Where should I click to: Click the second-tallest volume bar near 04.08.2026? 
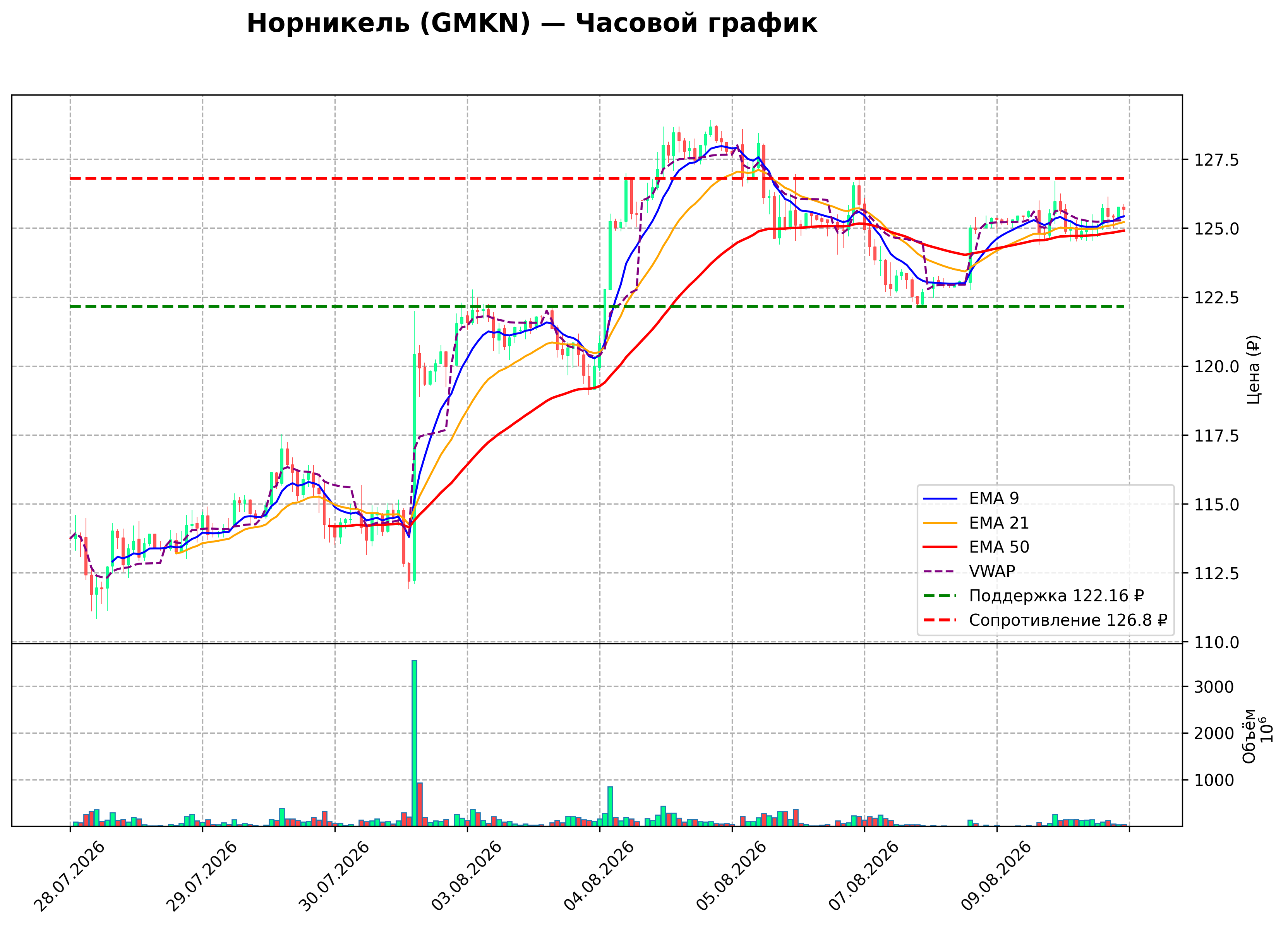(x=611, y=806)
